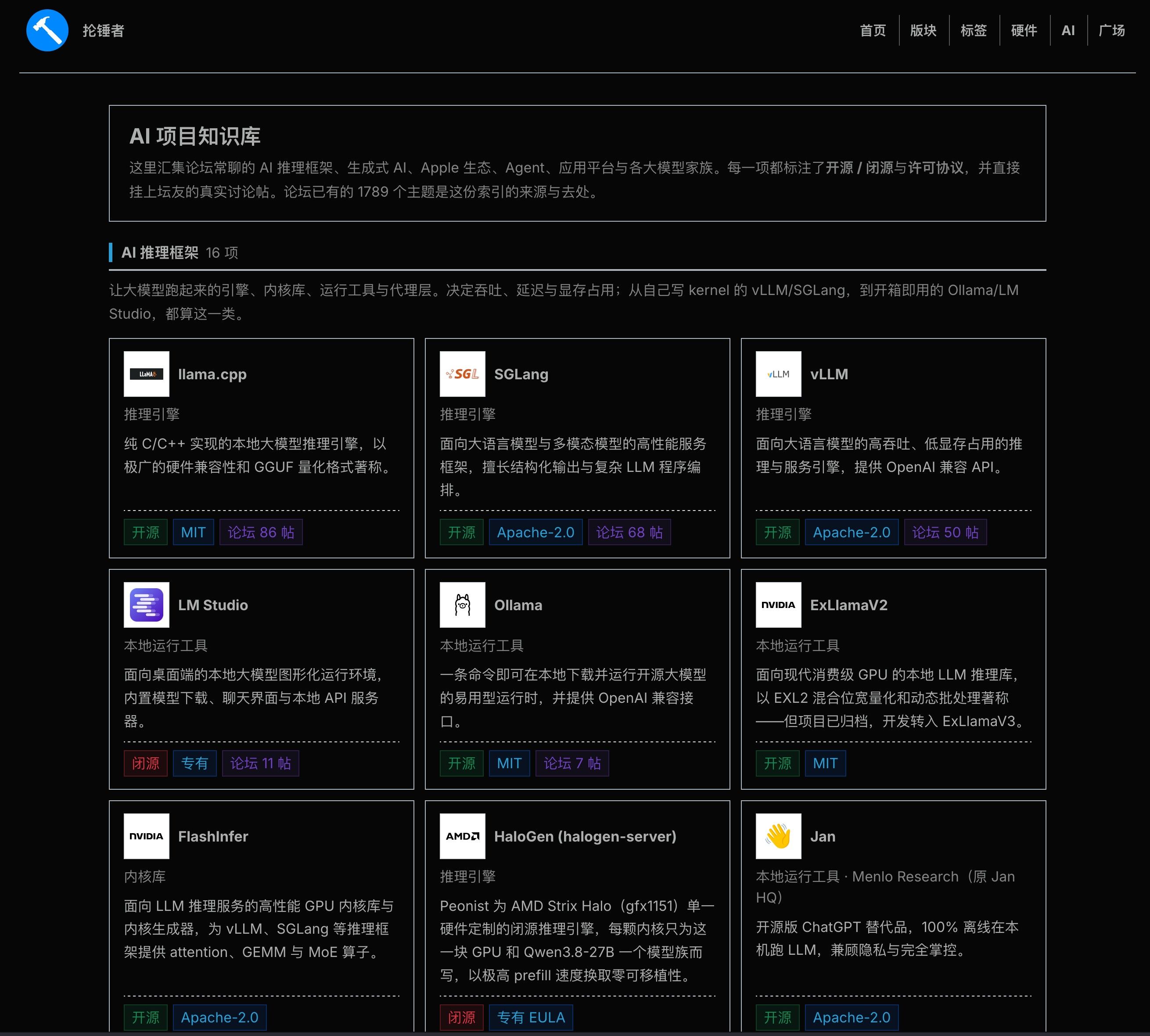Click 内核库 subtitle on FlashInfer card

pyautogui.click(x=145, y=877)
